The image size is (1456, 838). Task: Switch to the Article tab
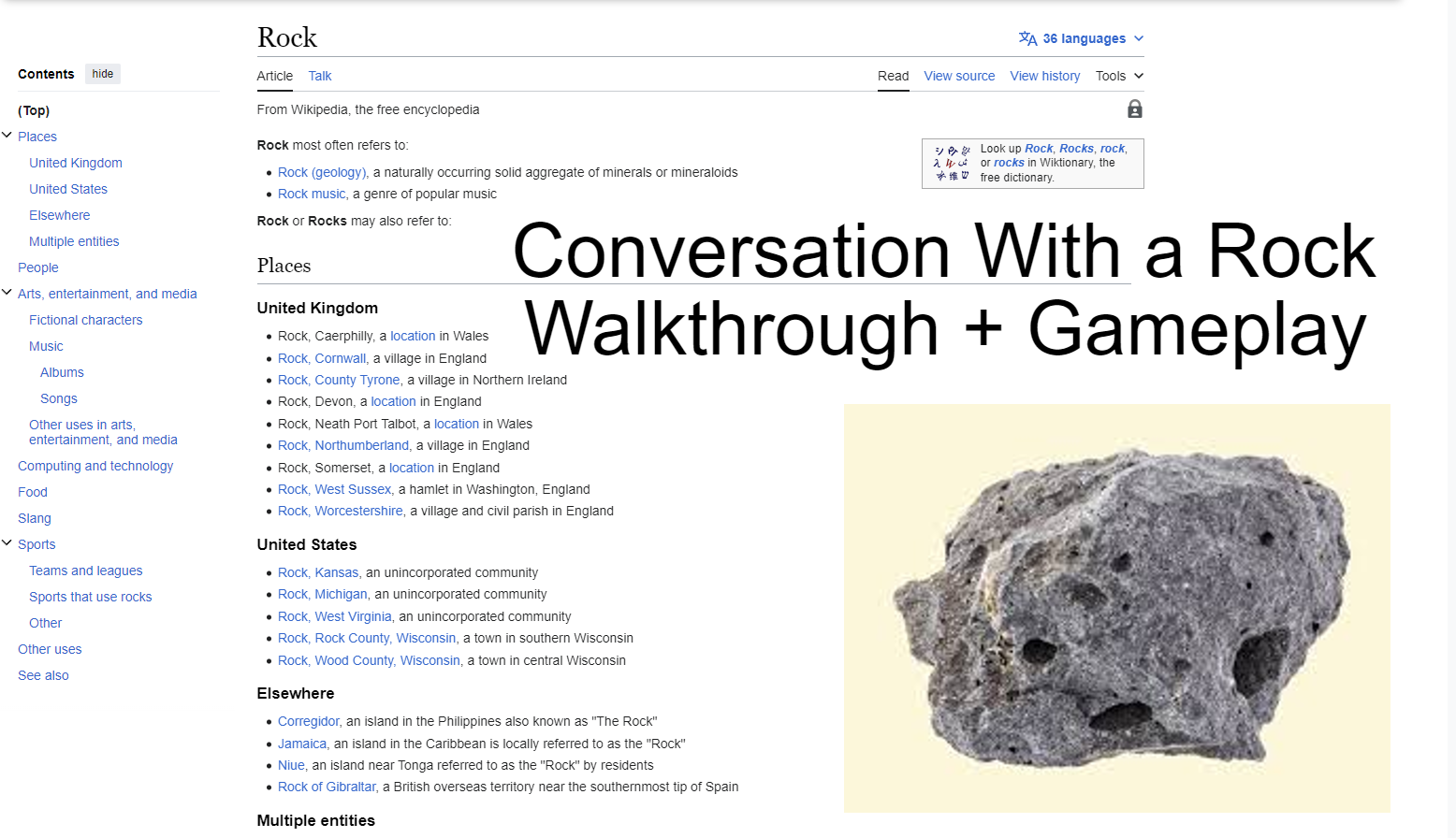[x=275, y=76]
